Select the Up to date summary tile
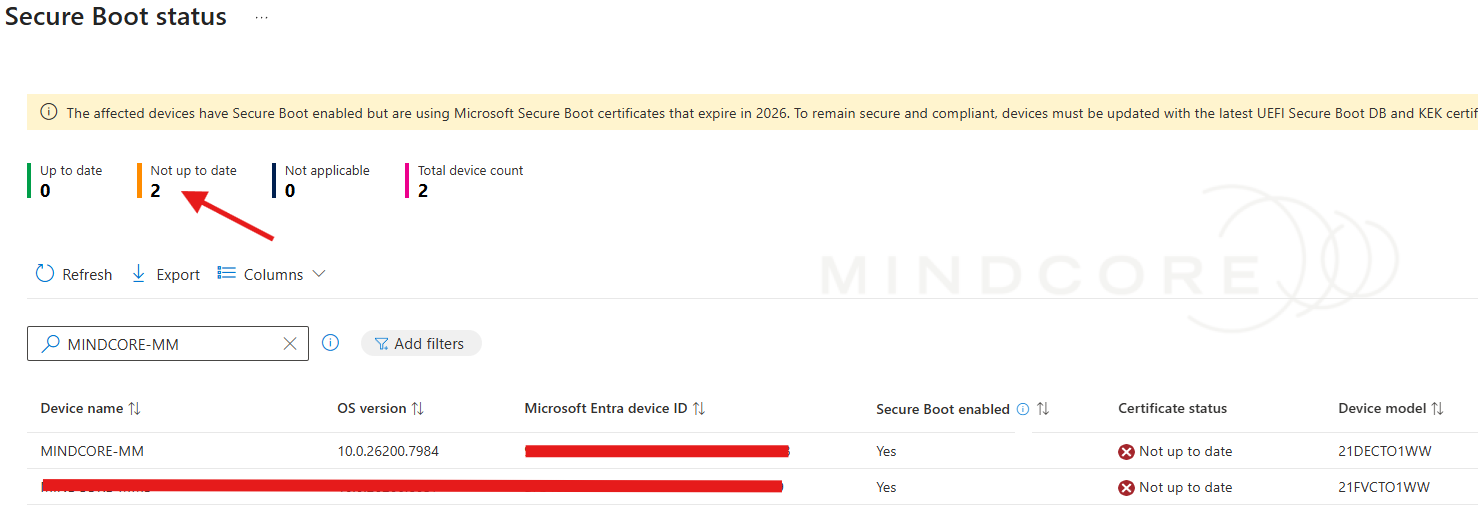This screenshot has width=1478, height=521. pyautogui.click(x=70, y=181)
